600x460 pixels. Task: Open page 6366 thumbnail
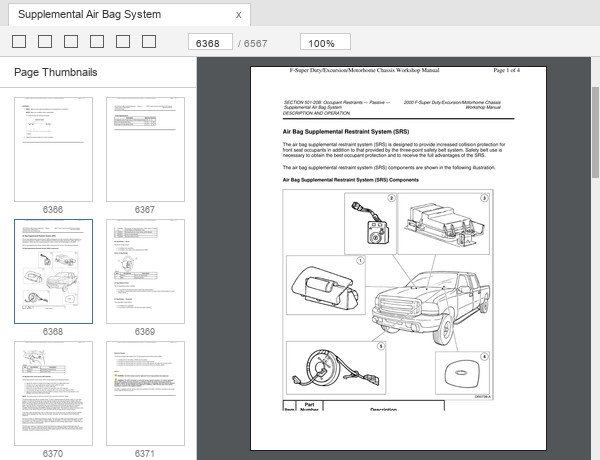(x=54, y=149)
